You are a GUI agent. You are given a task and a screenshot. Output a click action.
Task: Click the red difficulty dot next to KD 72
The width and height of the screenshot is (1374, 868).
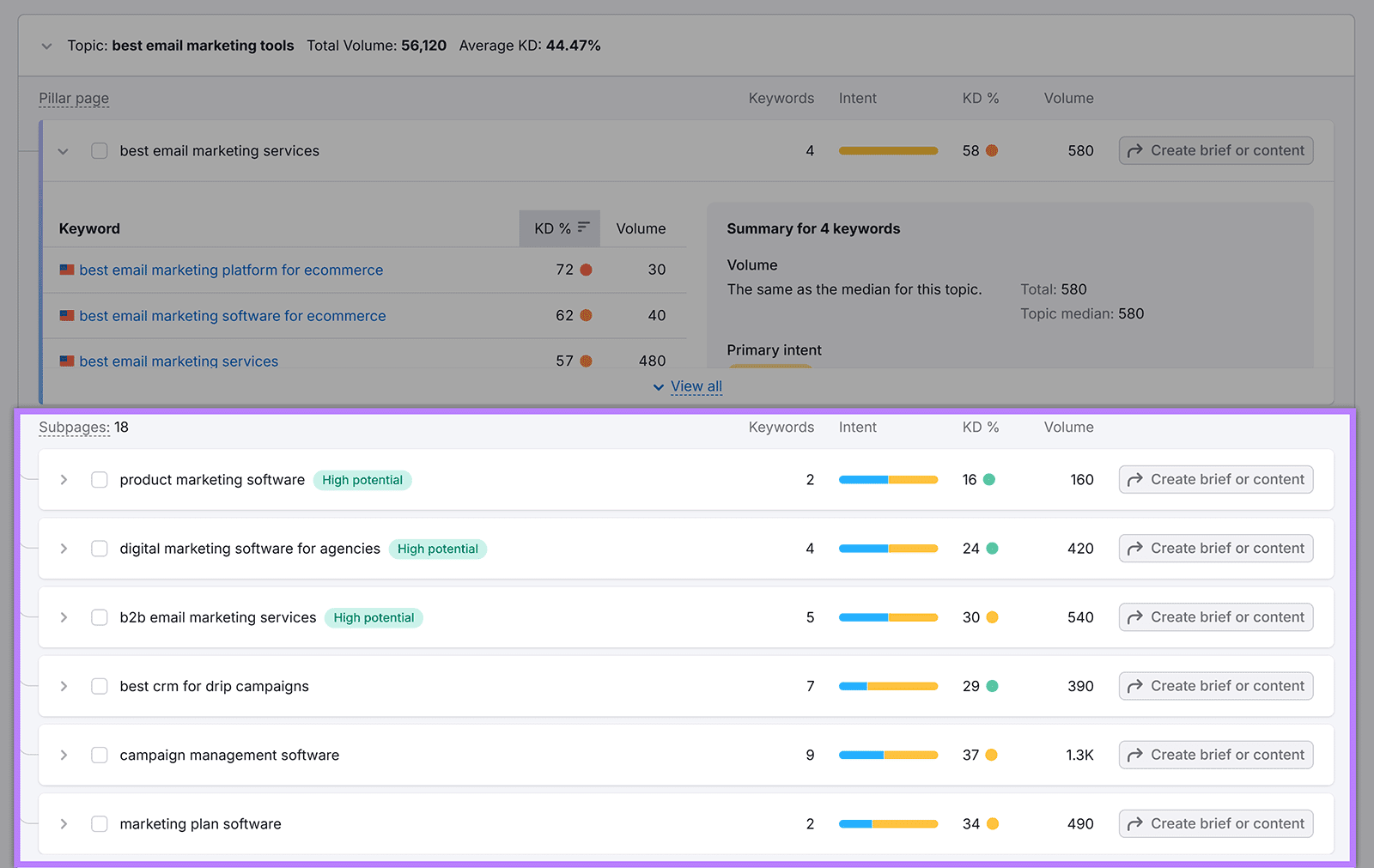pyautogui.click(x=586, y=269)
